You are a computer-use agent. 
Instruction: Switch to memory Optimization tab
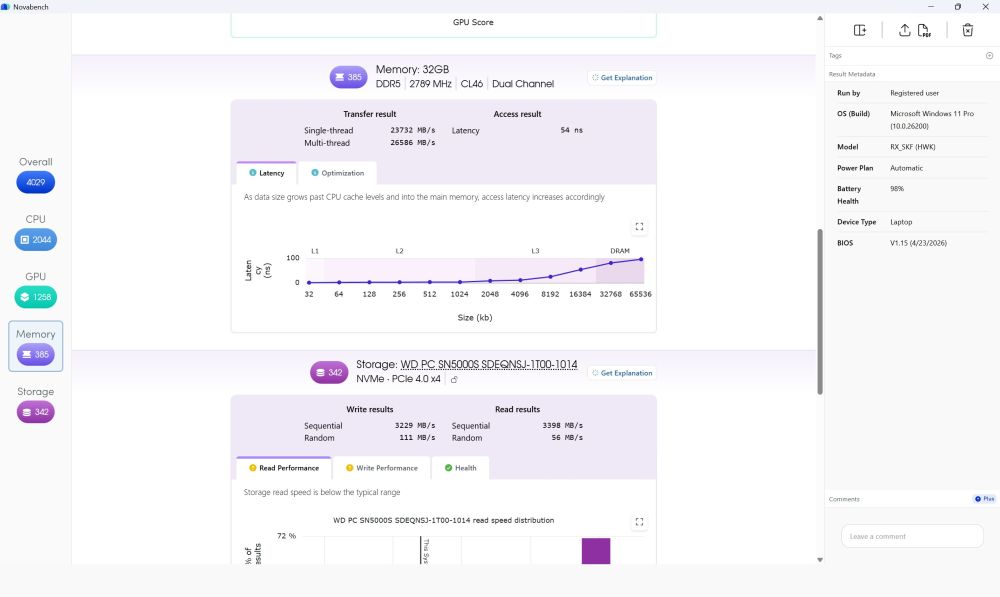(x=337, y=173)
